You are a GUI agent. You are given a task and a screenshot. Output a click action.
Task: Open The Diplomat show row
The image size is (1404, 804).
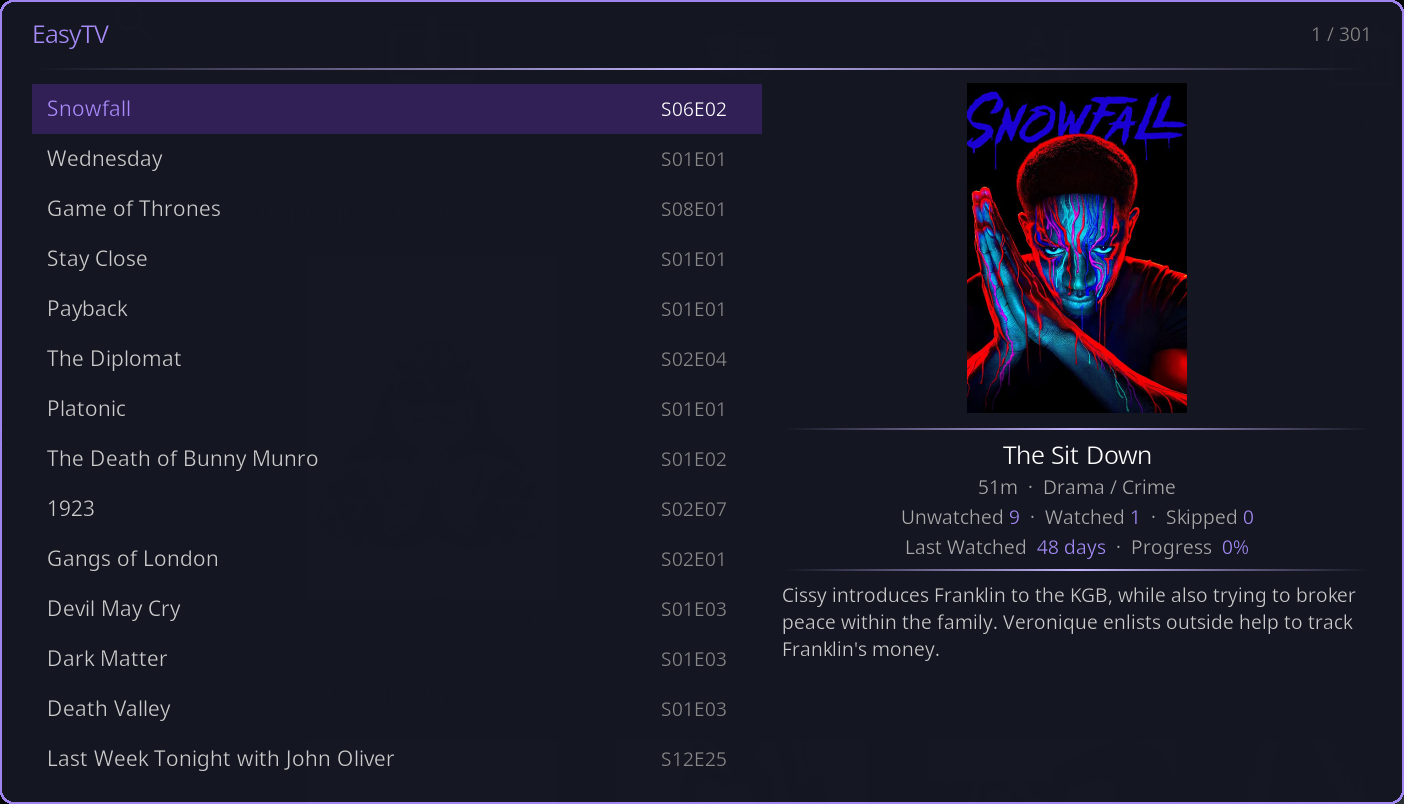[397, 359]
